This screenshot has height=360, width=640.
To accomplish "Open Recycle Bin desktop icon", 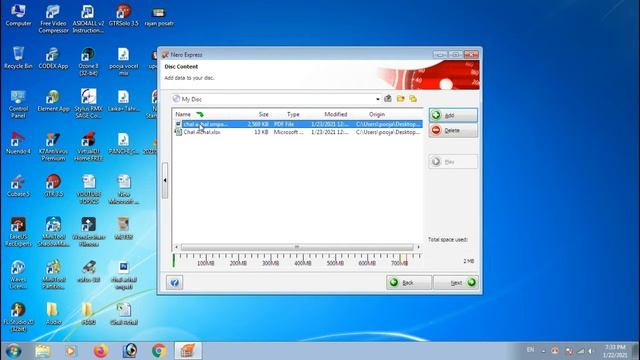I will click(x=18, y=57).
